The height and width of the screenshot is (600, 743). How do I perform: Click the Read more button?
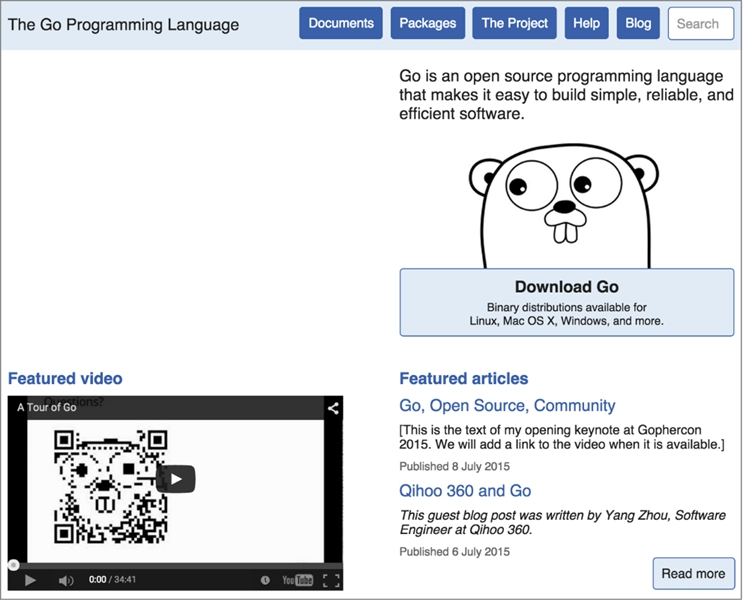coord(693,574)
